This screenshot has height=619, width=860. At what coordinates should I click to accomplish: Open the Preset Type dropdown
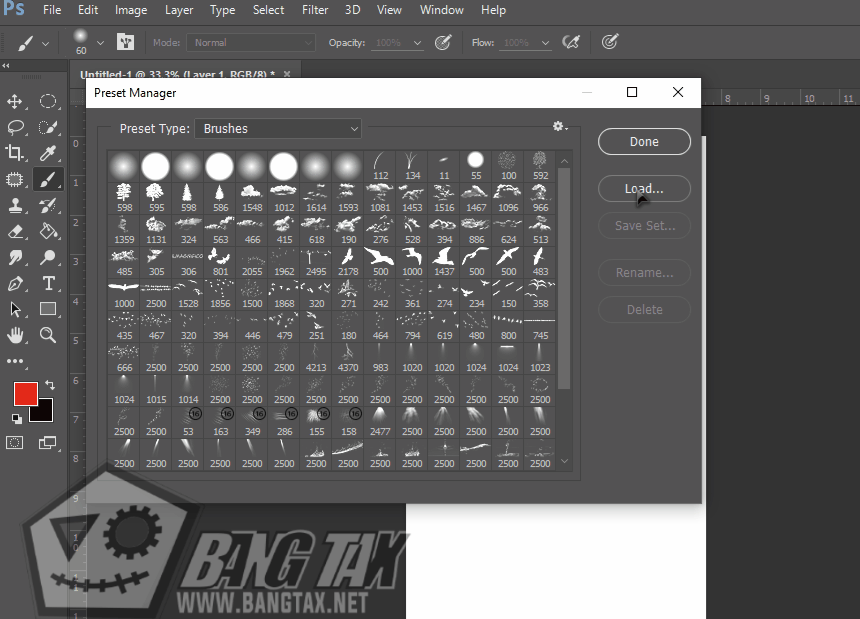click(278, 129)
